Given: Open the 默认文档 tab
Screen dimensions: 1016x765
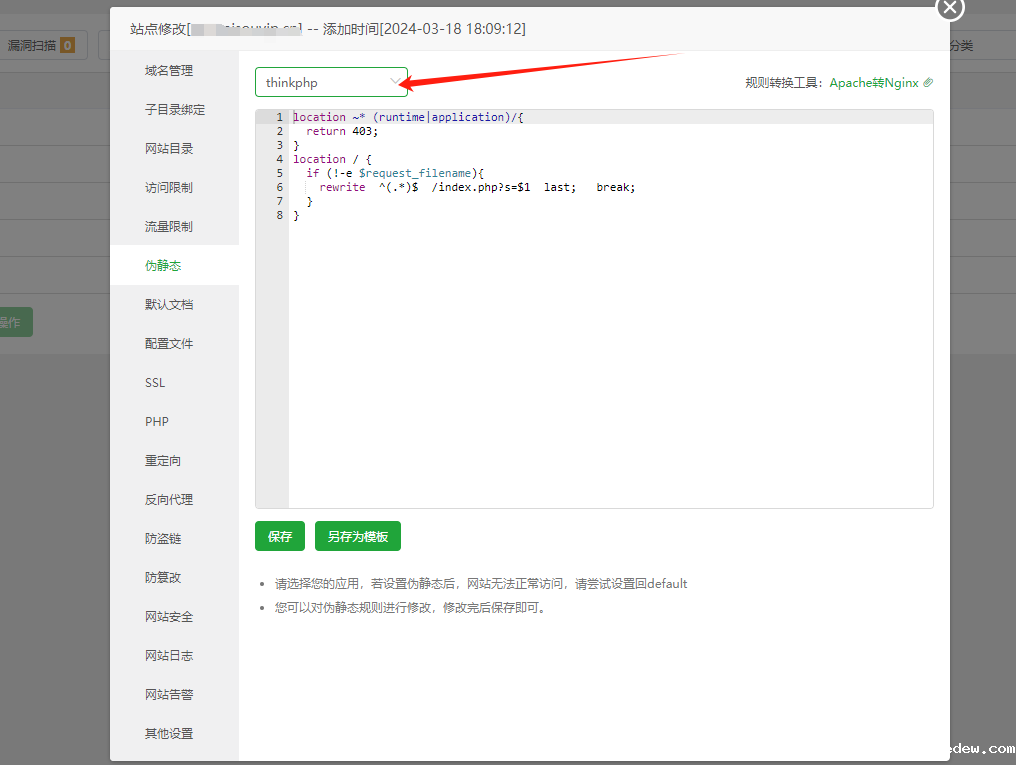Looking at the screenshot, I should 169,305.
